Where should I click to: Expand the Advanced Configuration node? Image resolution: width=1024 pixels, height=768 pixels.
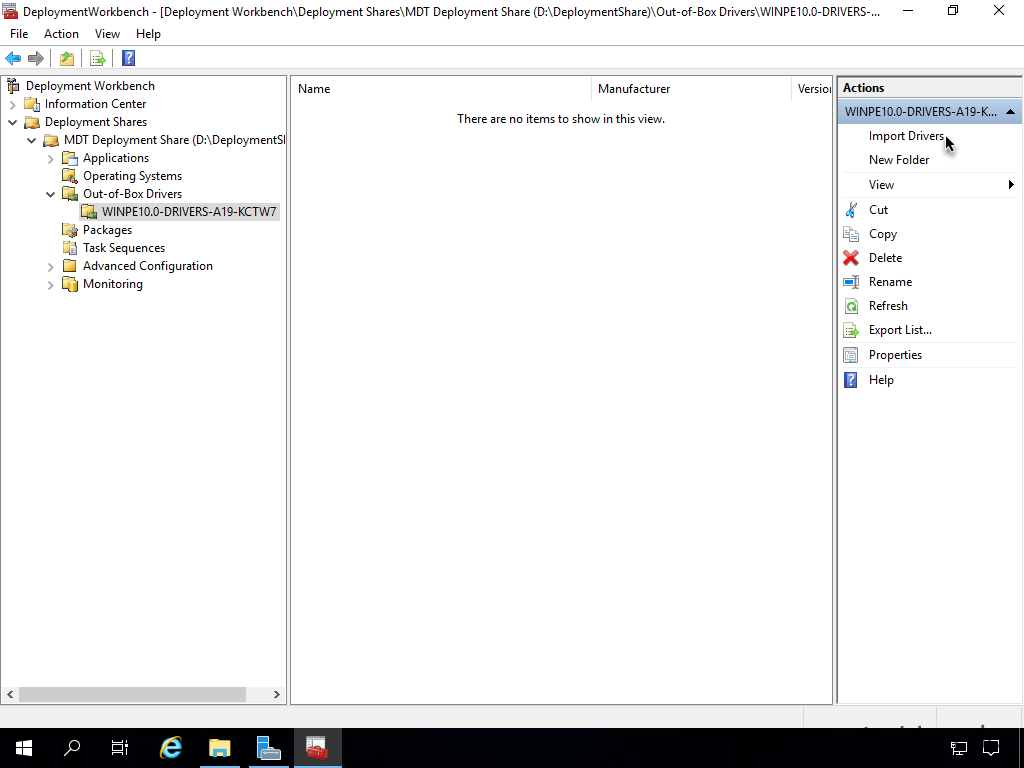pos(50,266)
